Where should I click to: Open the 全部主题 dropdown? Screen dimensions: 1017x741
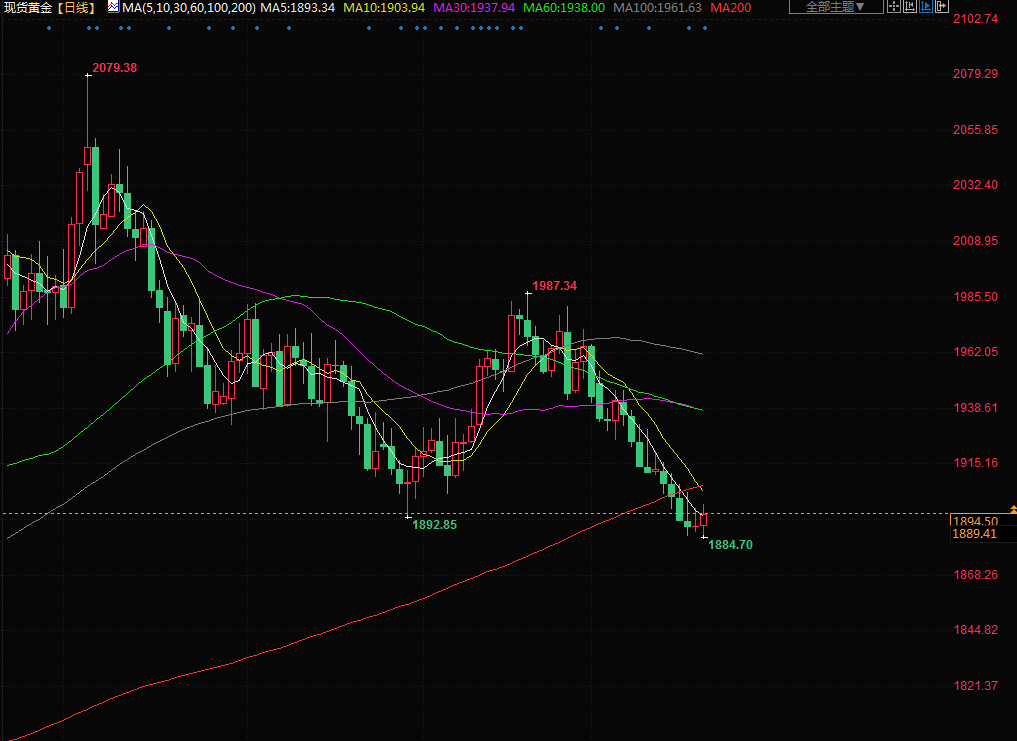click(x=835, y=7)
